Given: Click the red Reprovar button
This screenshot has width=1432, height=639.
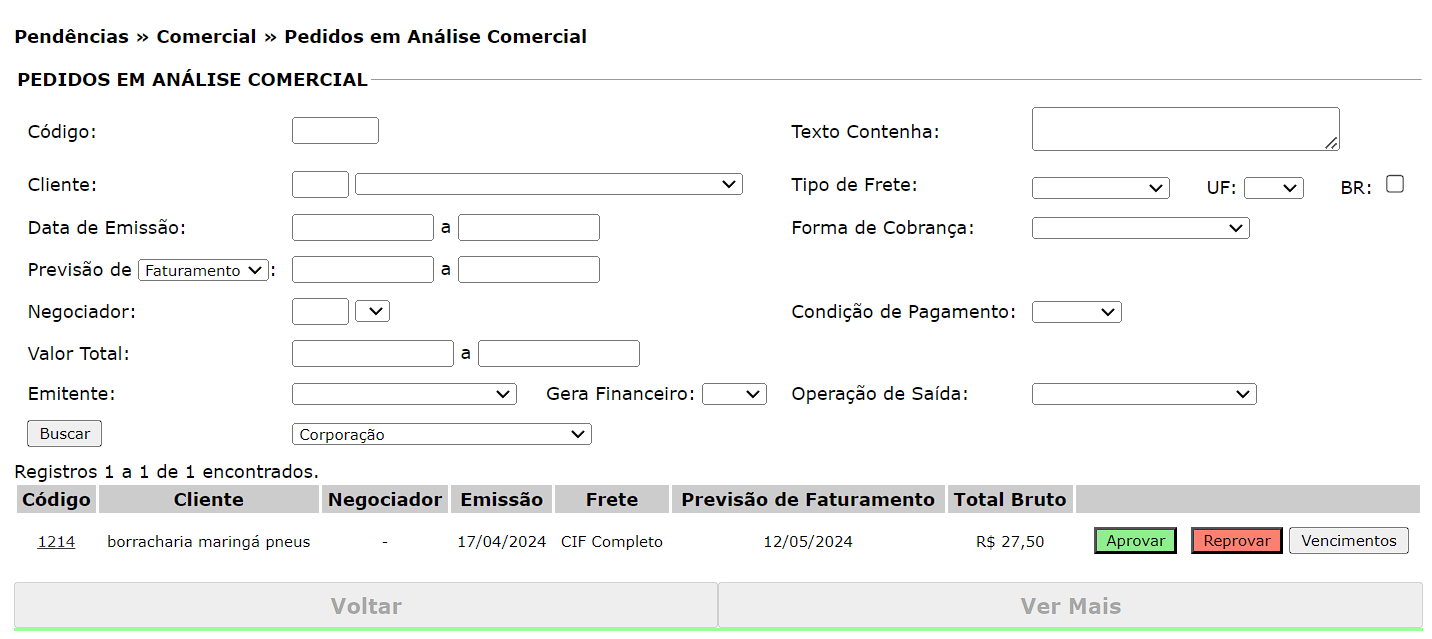Looking at the screenshot, I should pos(1236,541).
